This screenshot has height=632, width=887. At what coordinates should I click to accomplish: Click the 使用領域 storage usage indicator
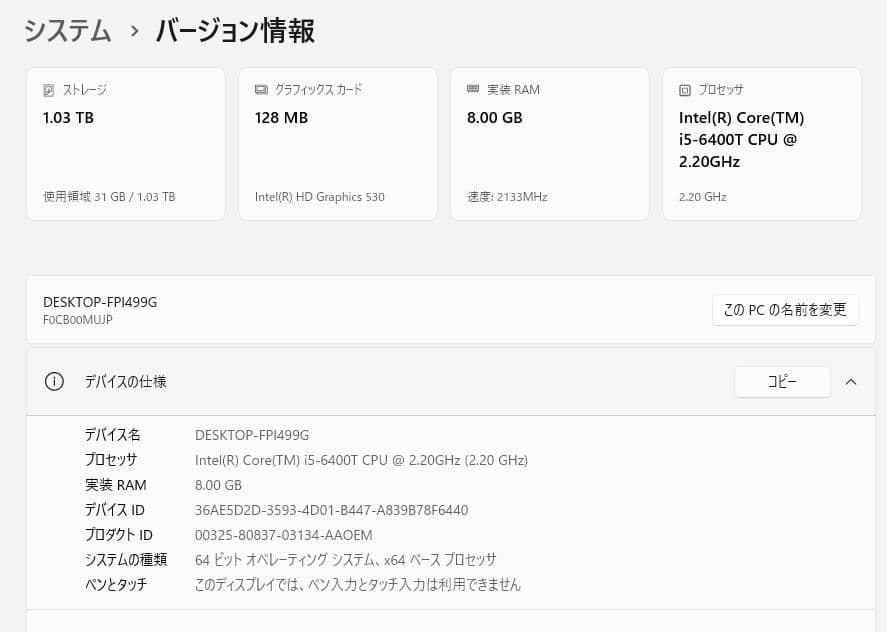point(108,196)
